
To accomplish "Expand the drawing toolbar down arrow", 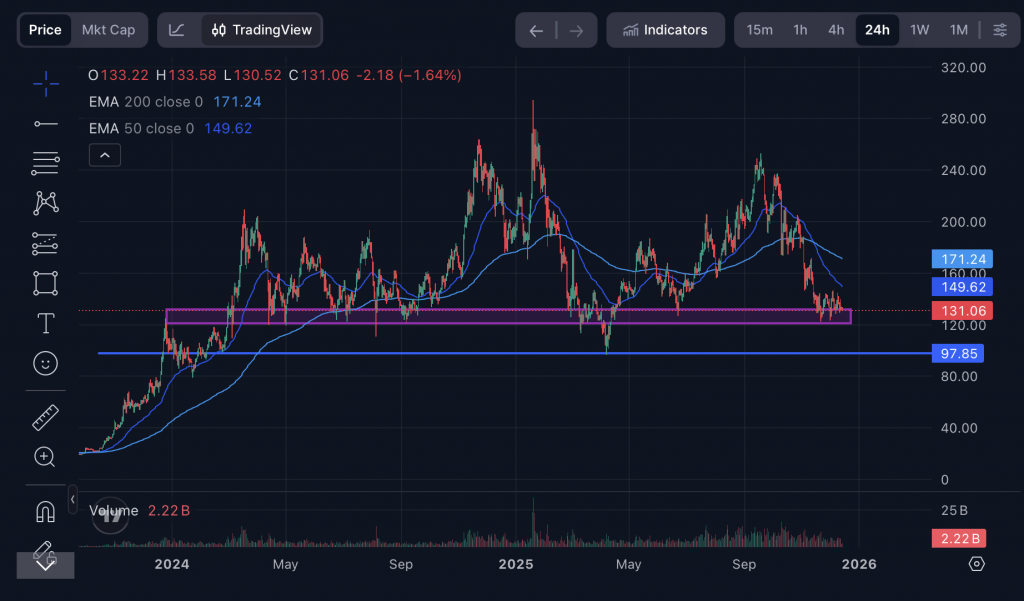I will pyautogui.click(x=45, y=564).
